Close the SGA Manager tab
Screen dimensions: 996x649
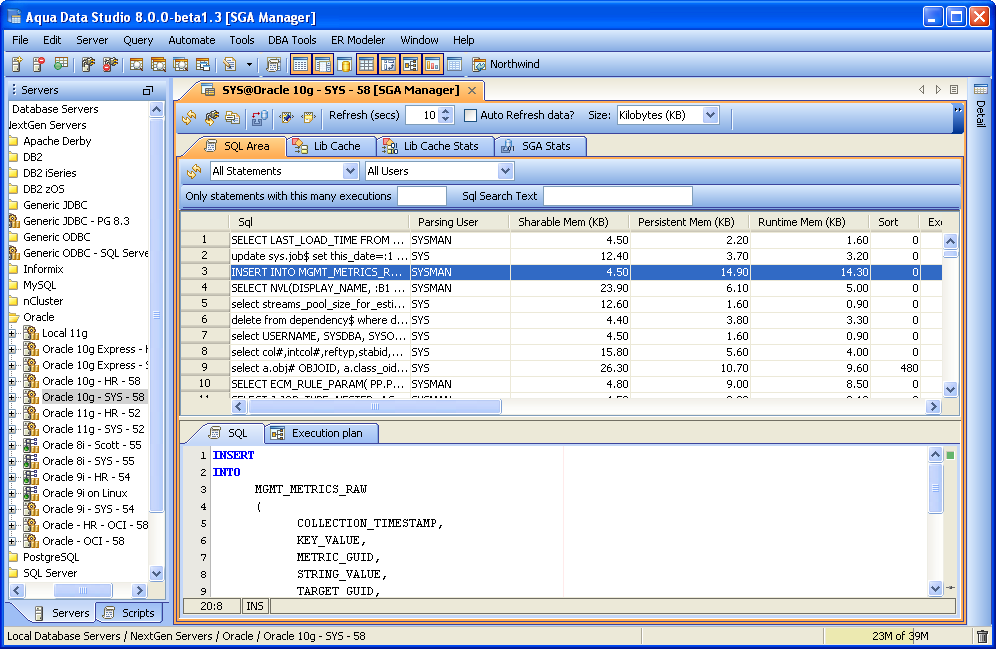coord(472,90)
